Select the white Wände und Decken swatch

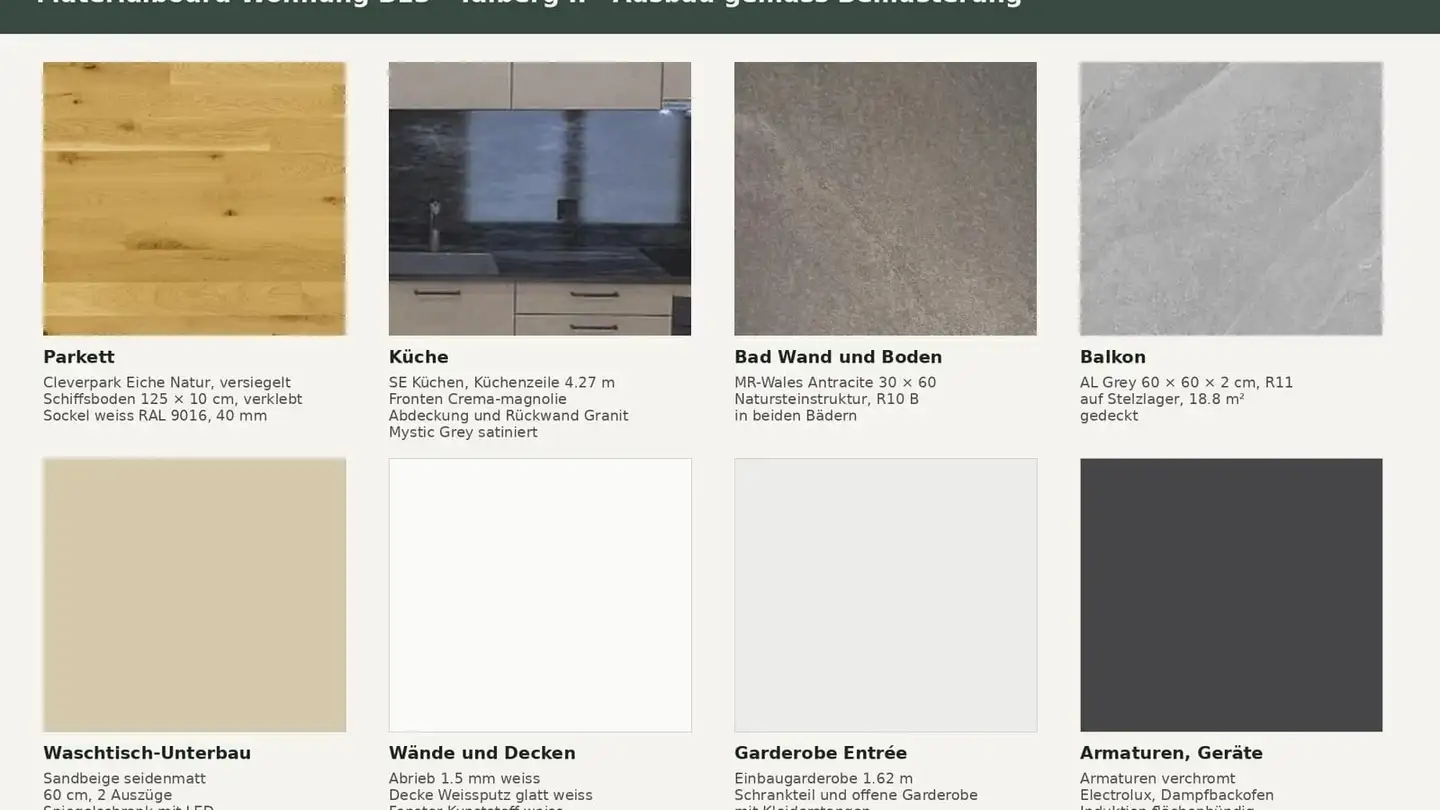pyautogui.click(x=540, y=595)
